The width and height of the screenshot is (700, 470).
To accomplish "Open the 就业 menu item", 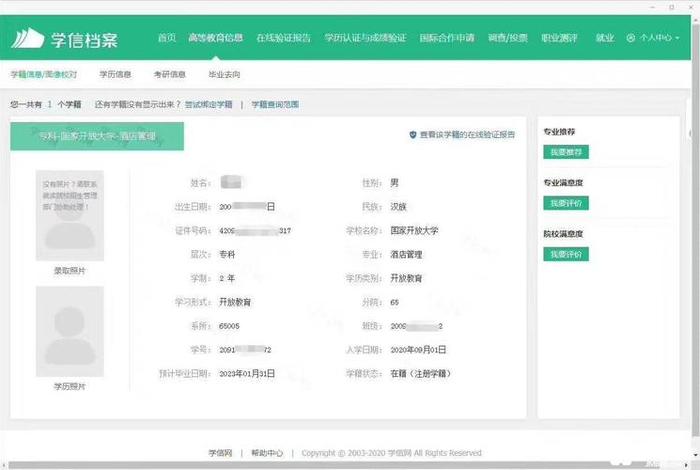I will click(605, 37).
